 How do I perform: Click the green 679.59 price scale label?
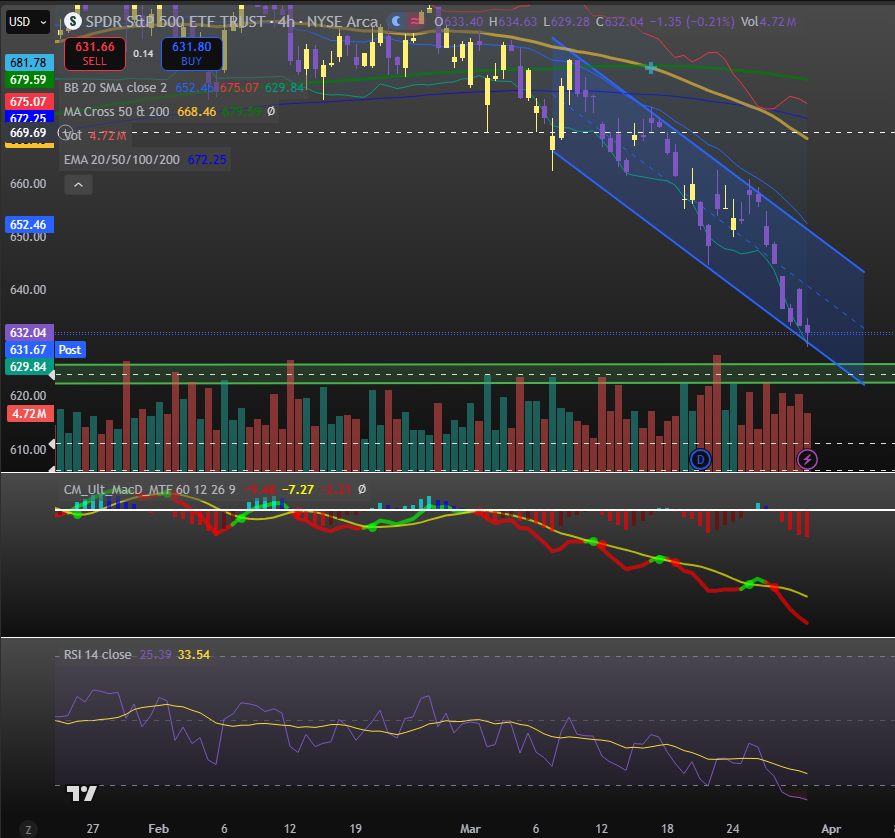pos(29,79)
